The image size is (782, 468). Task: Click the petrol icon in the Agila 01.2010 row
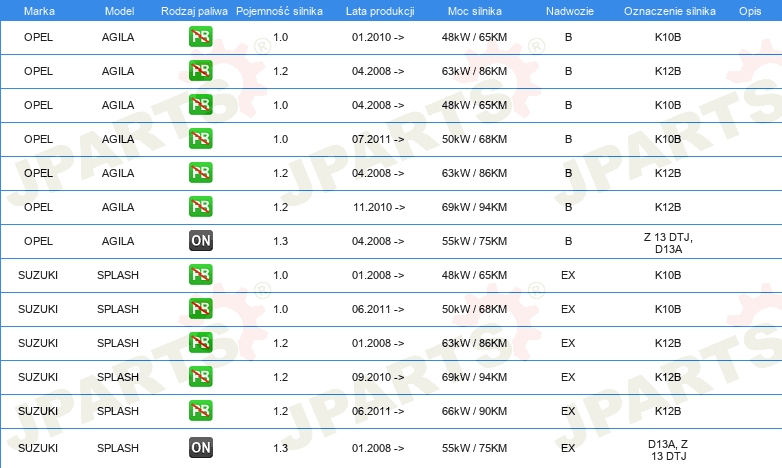(x=200, y=37)
